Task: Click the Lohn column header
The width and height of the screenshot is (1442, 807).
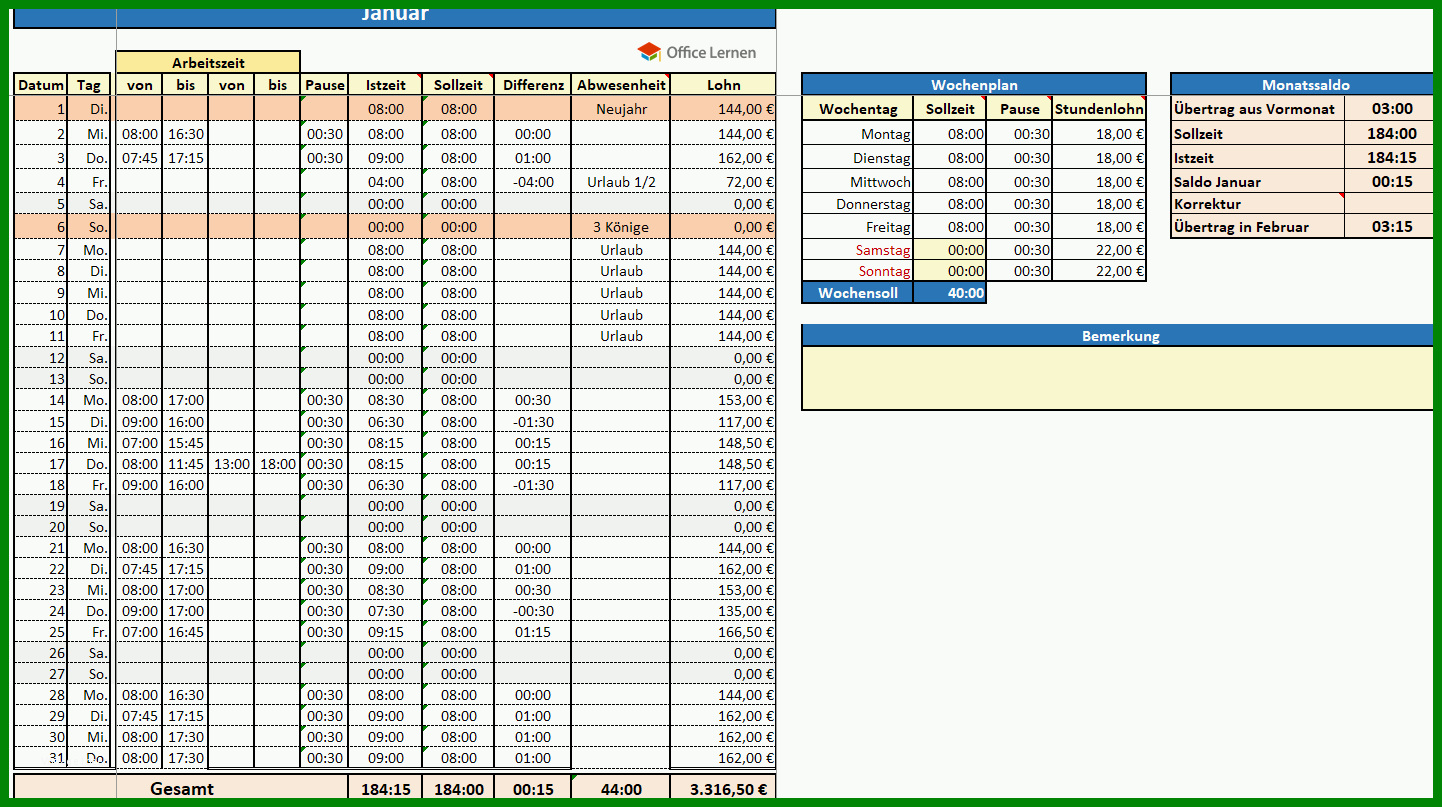Action: (x=723, y=85)
